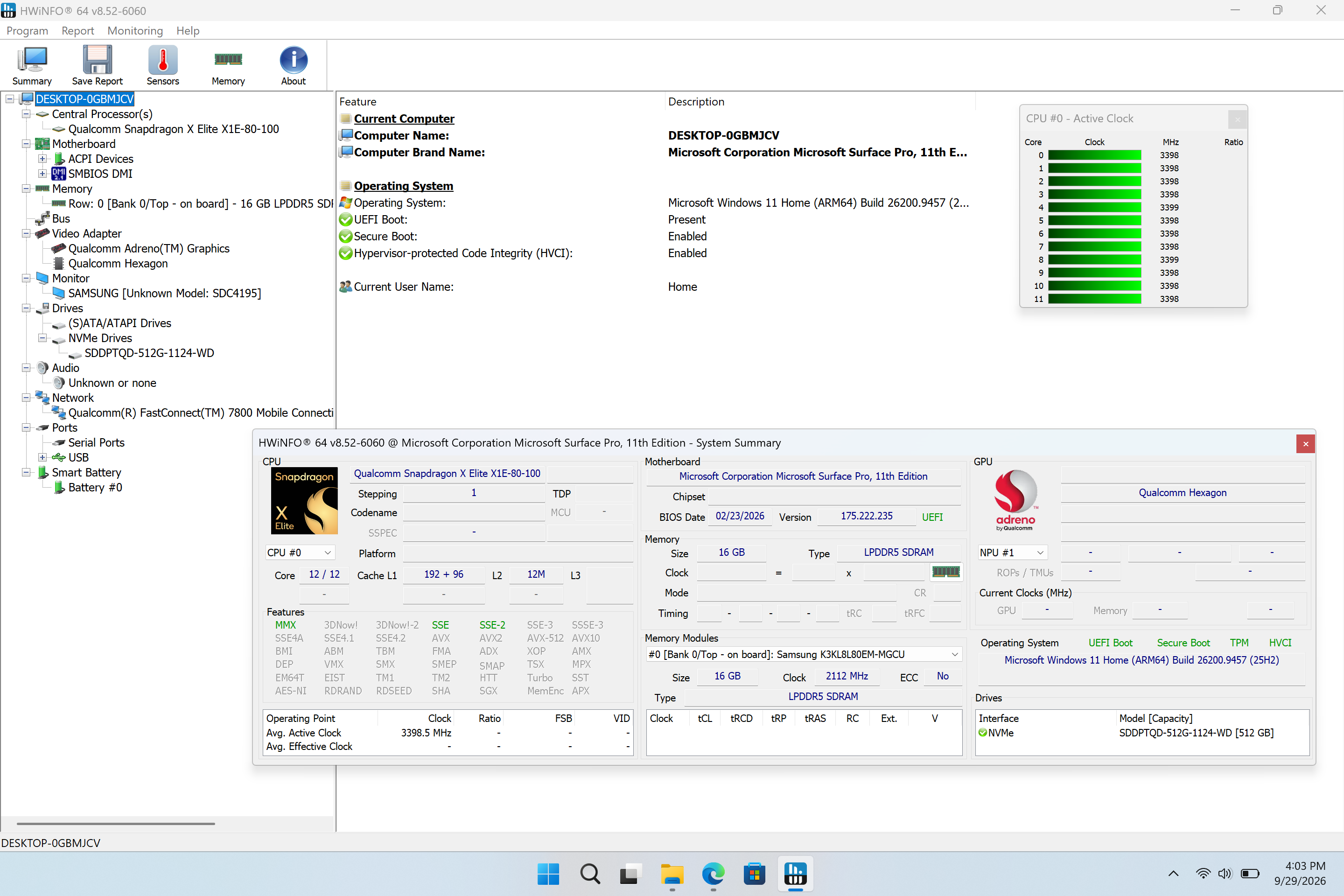Image resolution: width=1344 pixels, height=896 pixels.
Task: Collapse the Video Adapter branch
Action: click(26, 233)
